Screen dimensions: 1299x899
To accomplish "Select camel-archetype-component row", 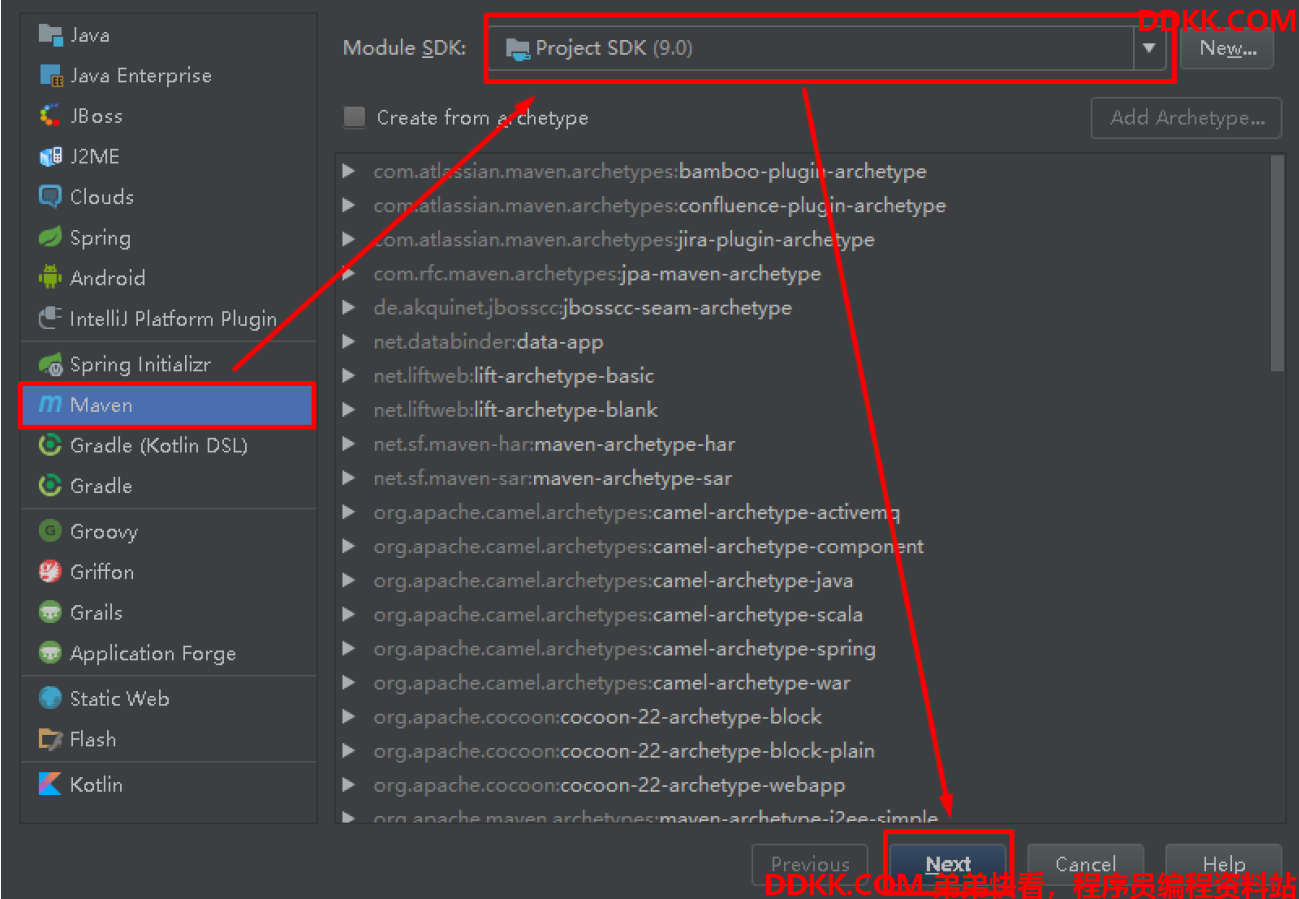I will point(803,546).
